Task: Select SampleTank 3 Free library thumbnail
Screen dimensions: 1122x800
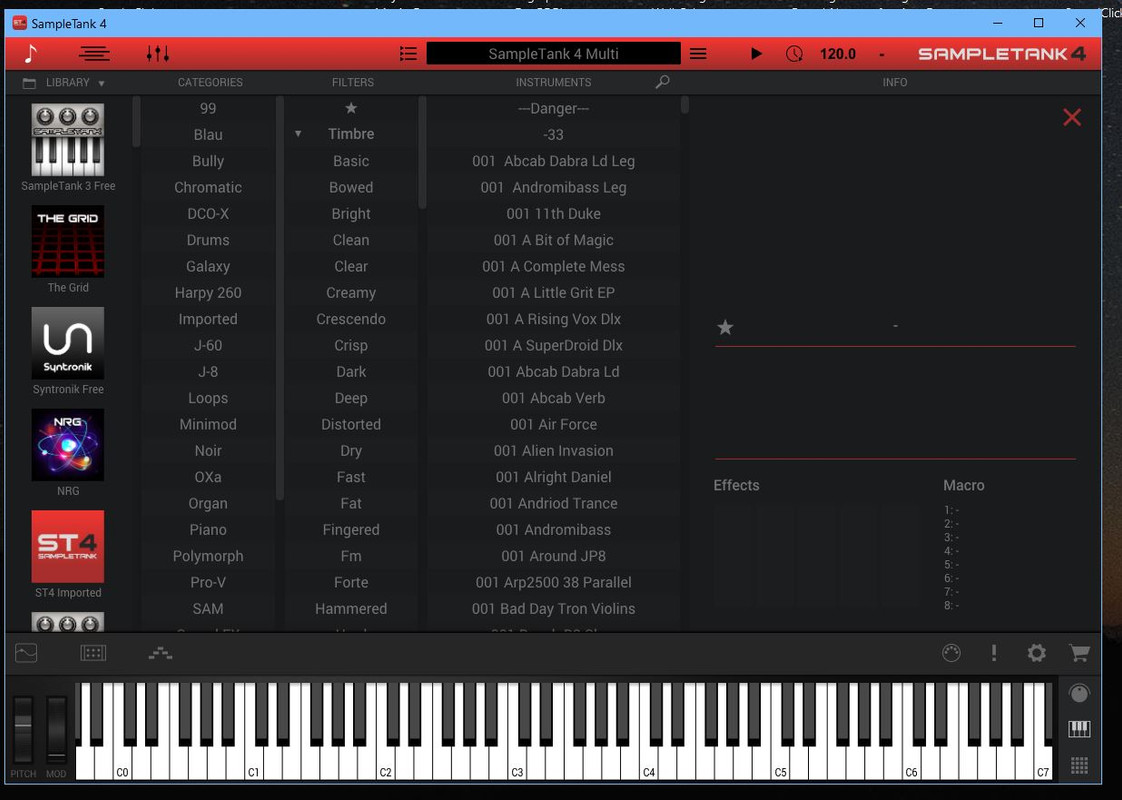Action: [68, 140]
